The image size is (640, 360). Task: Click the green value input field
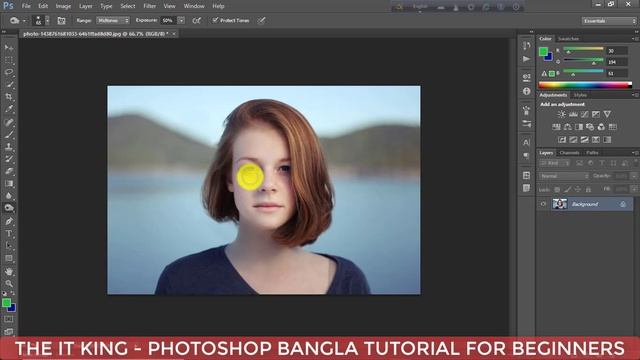coord(617,62)
